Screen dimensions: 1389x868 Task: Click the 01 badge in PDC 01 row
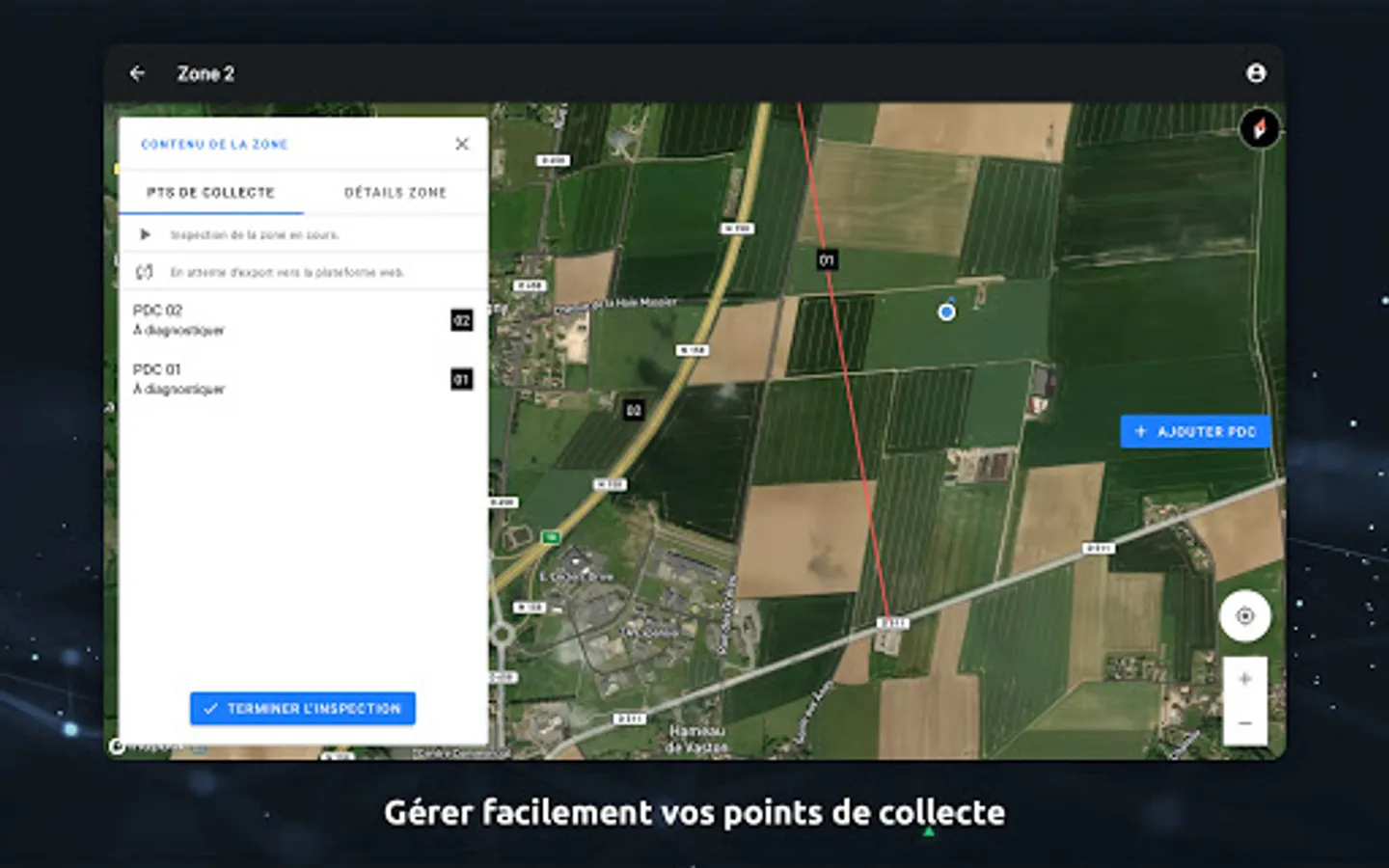click(462, 379)
